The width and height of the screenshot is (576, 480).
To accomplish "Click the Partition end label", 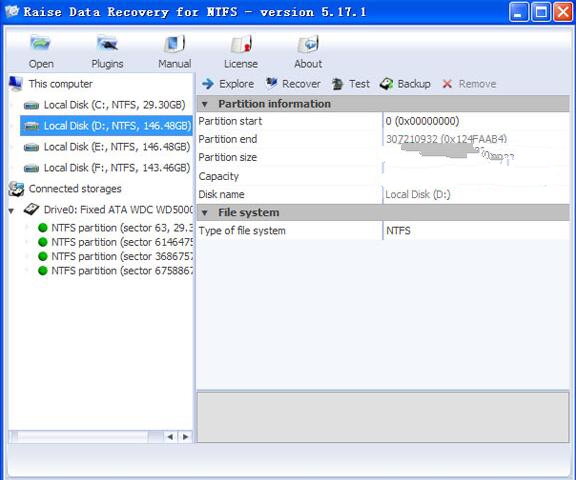I will (x=228, y=139).
